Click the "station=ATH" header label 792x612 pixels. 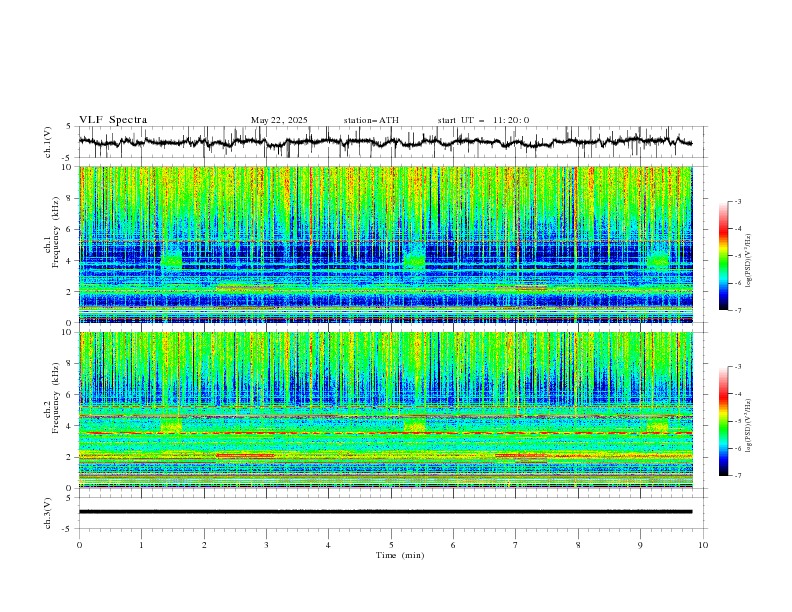click(x=371, y=120)
